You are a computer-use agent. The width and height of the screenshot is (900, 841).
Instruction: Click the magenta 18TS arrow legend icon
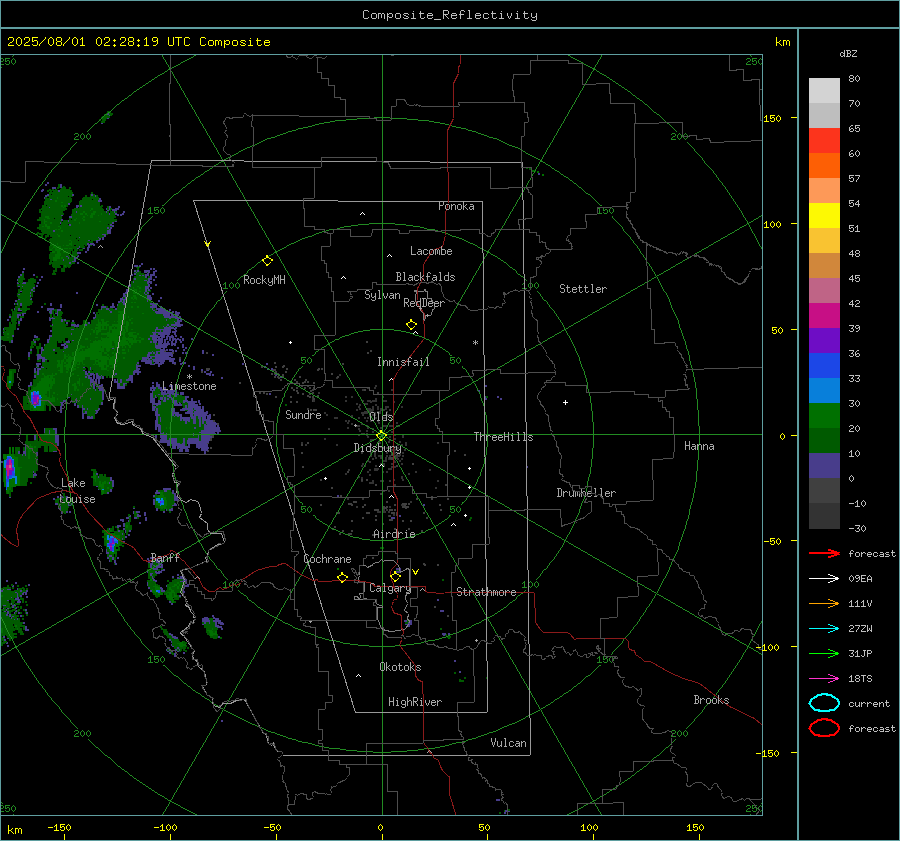(x=824, y=679)
